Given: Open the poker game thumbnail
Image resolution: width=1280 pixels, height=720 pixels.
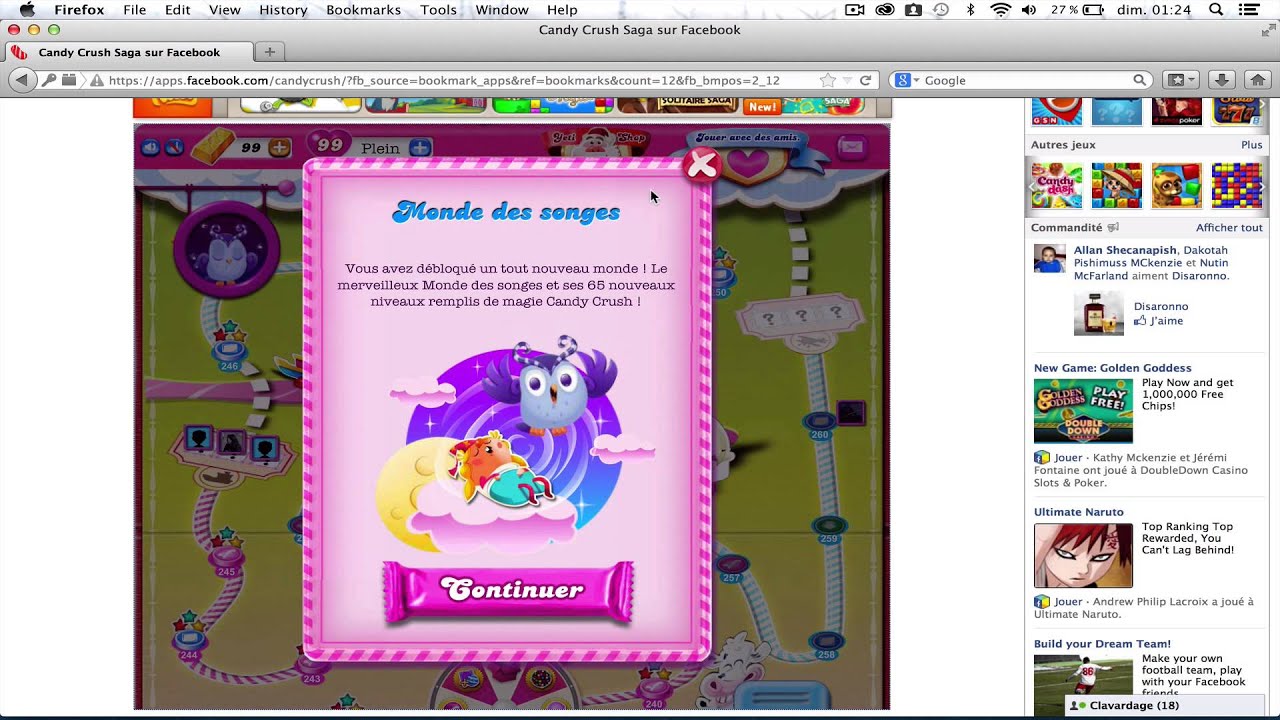Looking at the screenshot, I should click(x=1177, y=111).
